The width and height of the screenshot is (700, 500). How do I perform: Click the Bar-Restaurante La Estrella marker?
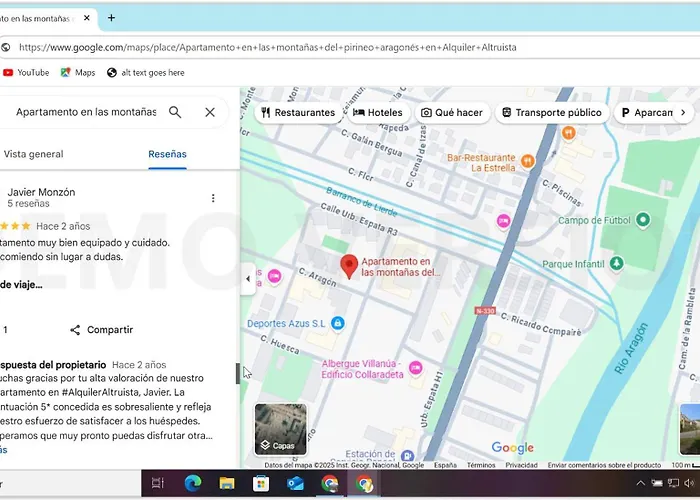coord(528,160)
